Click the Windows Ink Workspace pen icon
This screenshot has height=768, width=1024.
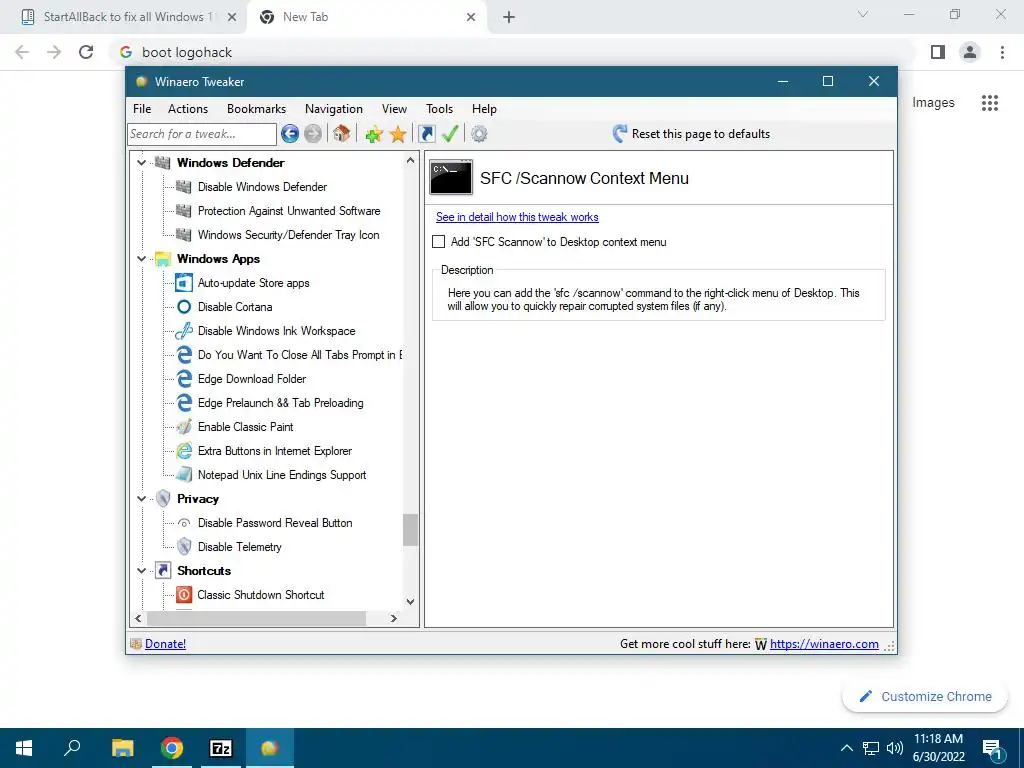pos(184,331)
